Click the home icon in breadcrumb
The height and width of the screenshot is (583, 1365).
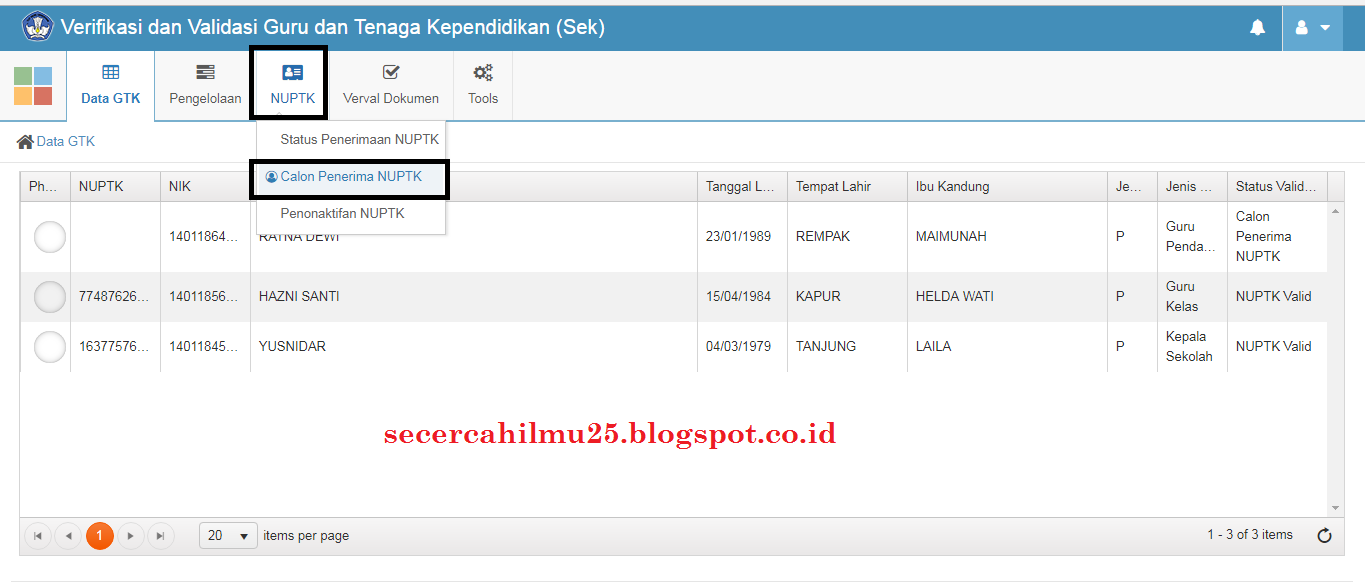(25, 142)
